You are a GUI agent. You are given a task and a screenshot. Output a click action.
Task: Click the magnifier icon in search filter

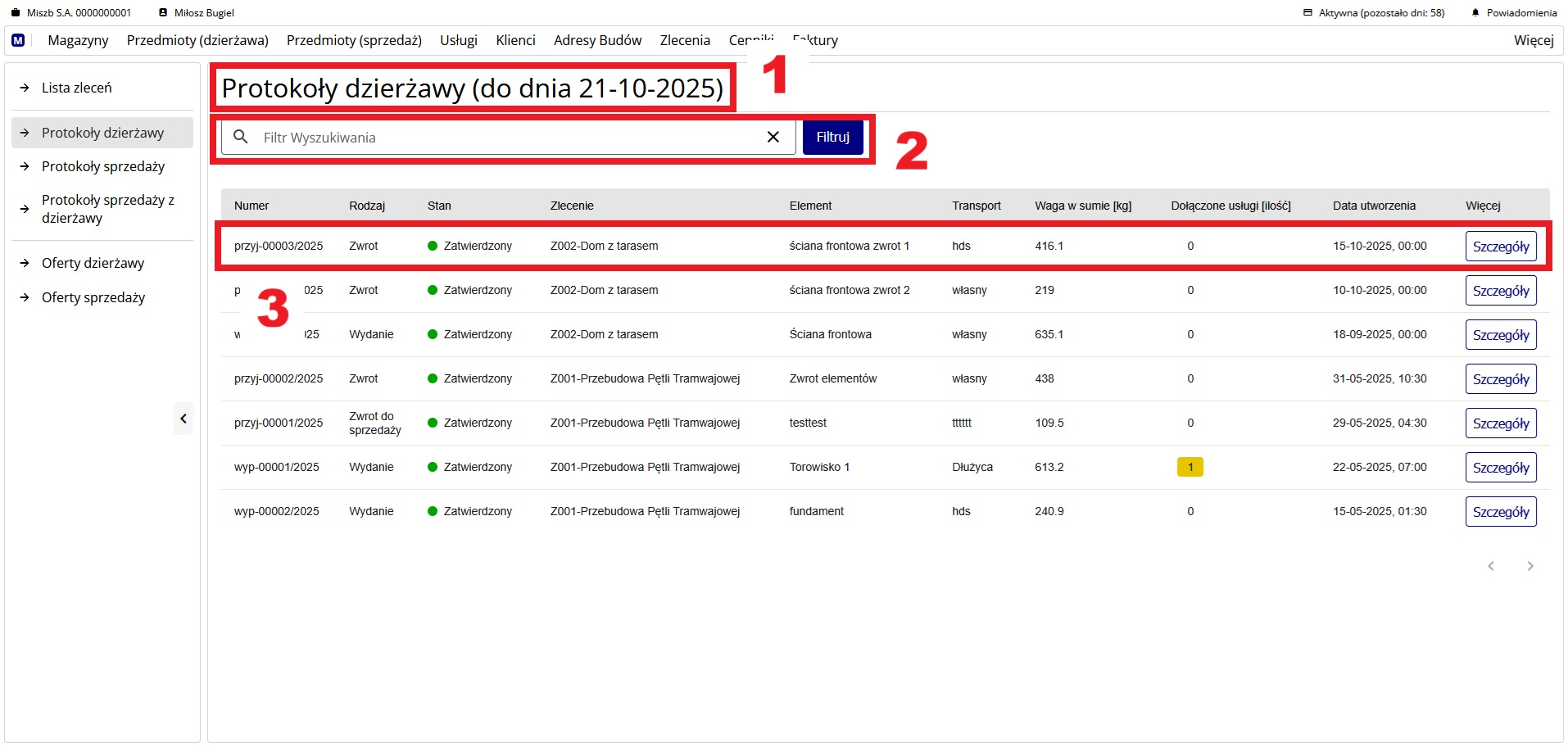(x=241, y=137)
